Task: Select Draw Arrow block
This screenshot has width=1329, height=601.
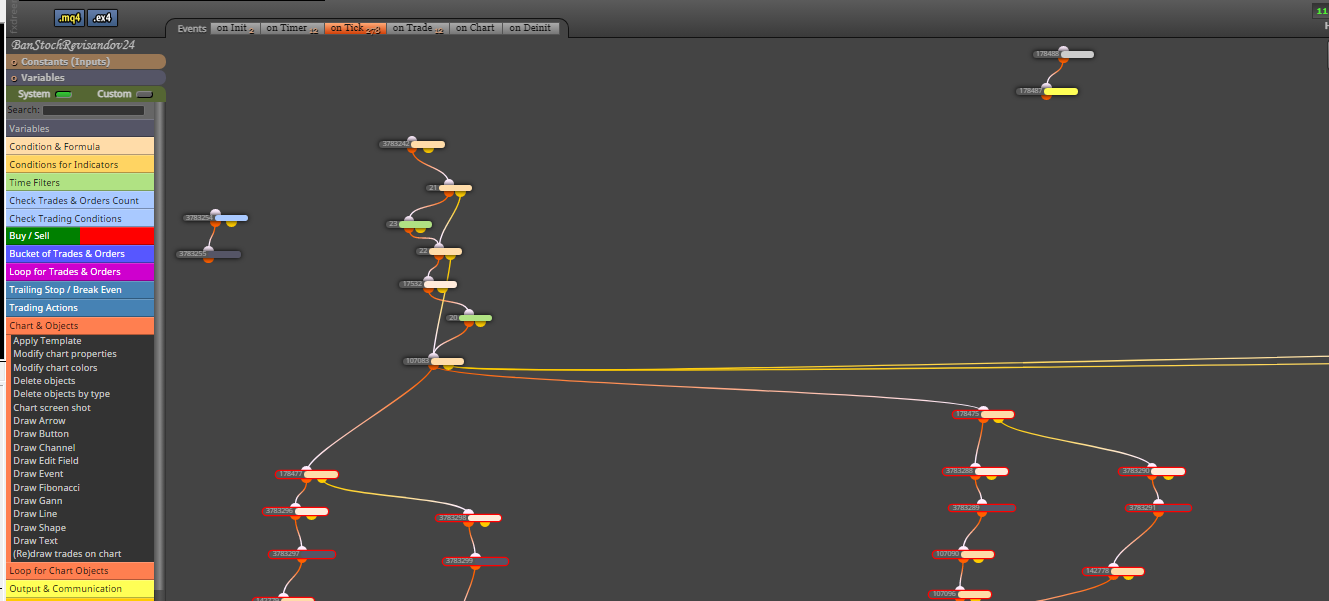Action: (x=39, y=421)
